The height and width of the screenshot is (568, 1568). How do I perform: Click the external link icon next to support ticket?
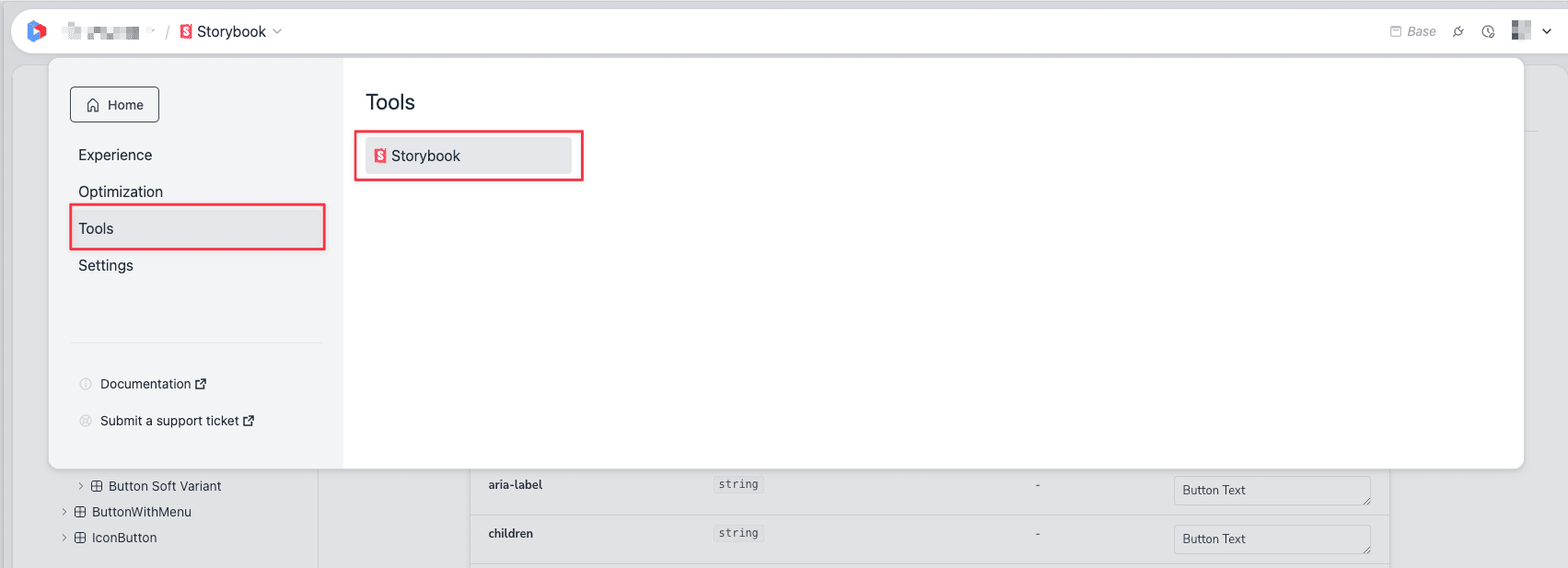249,421
